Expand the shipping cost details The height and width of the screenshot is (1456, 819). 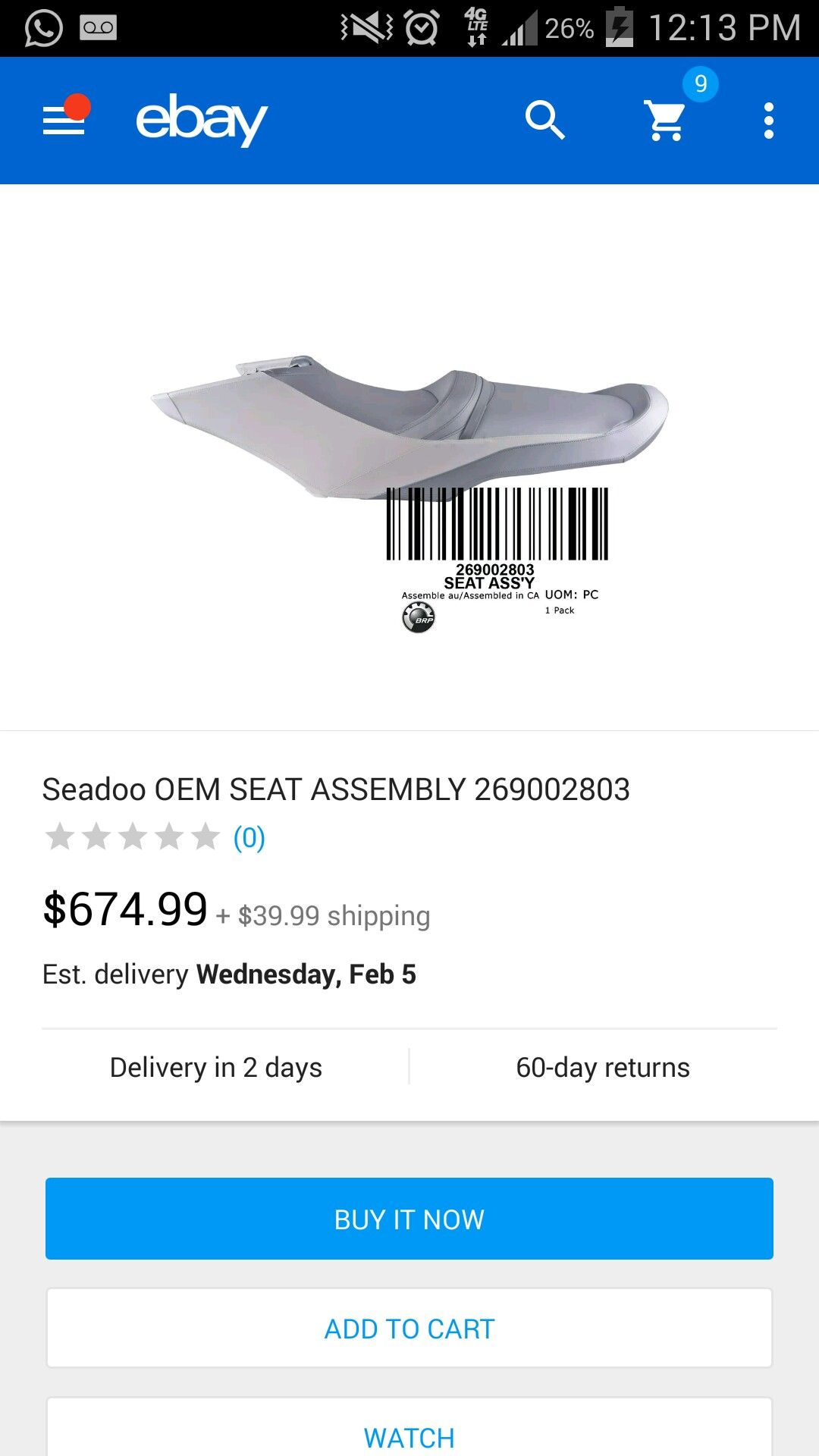[x=322, y=916]
